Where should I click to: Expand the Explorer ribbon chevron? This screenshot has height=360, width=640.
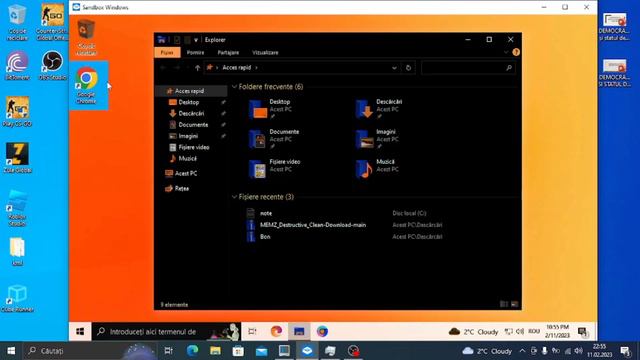[x=506, y=52]
